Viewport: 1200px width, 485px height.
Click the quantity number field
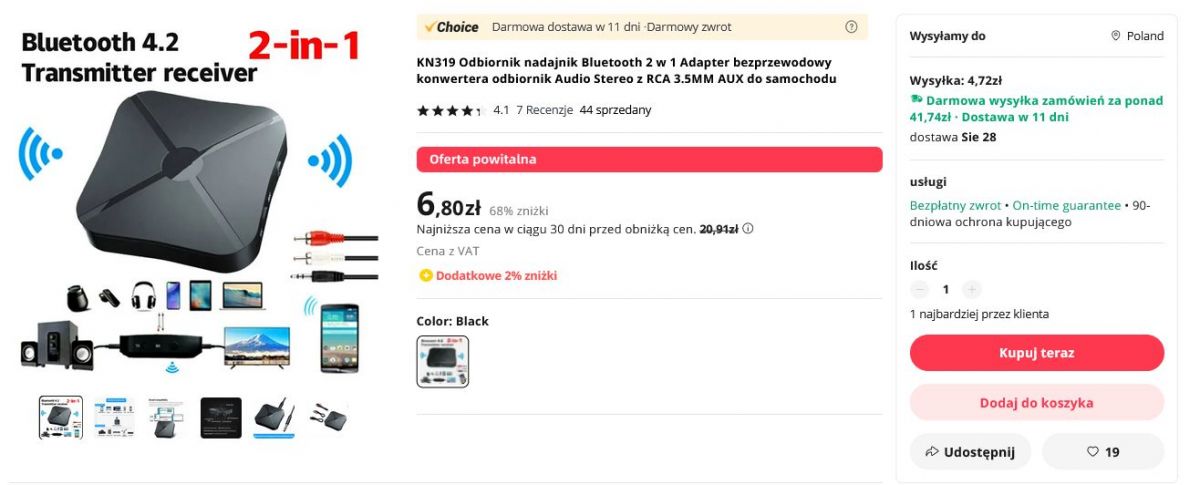pos(946,289)
